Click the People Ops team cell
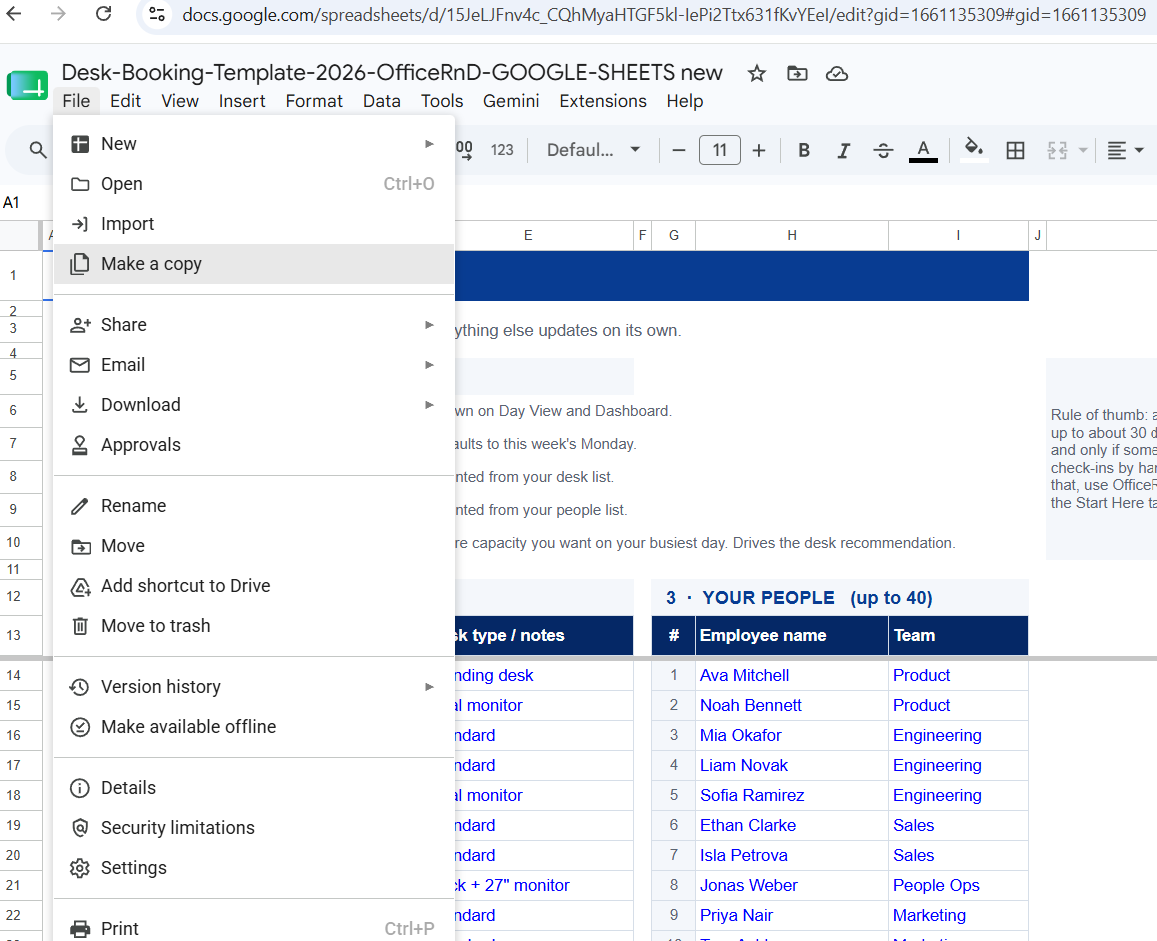1157x941 pixels. pos(958,886)
